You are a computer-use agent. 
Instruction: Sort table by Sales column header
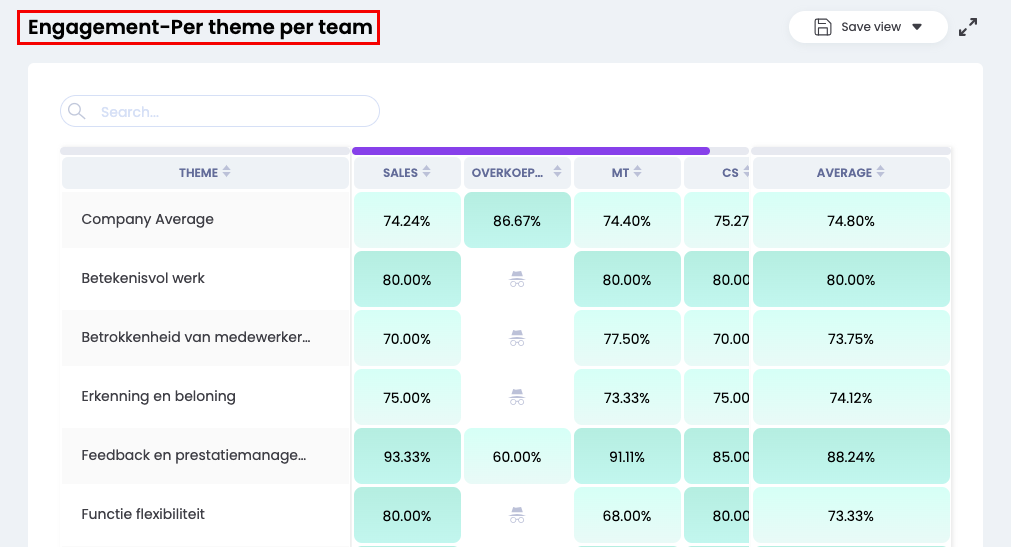coord(406,173)
